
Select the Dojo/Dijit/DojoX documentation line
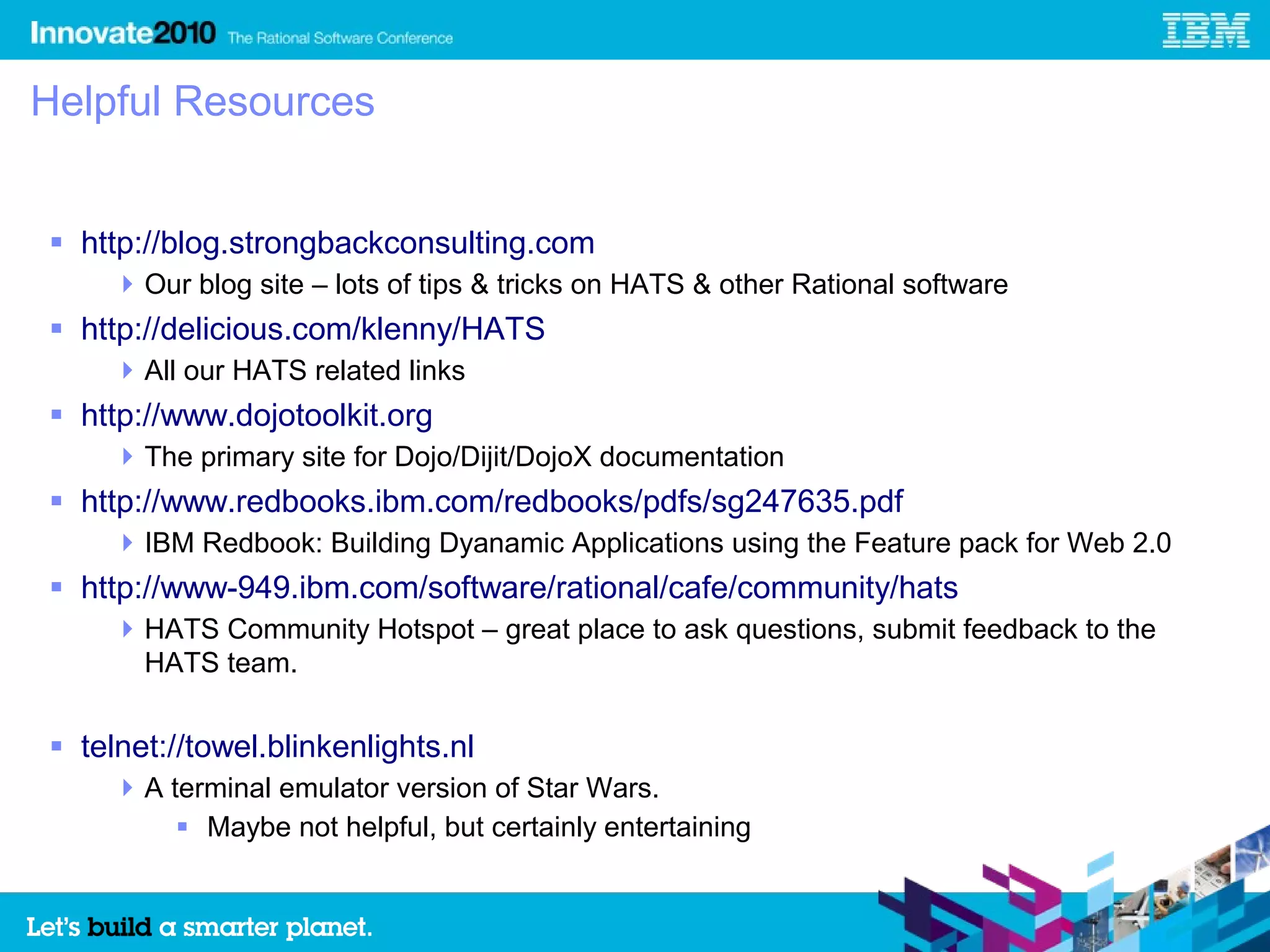[x=464, y=457]
